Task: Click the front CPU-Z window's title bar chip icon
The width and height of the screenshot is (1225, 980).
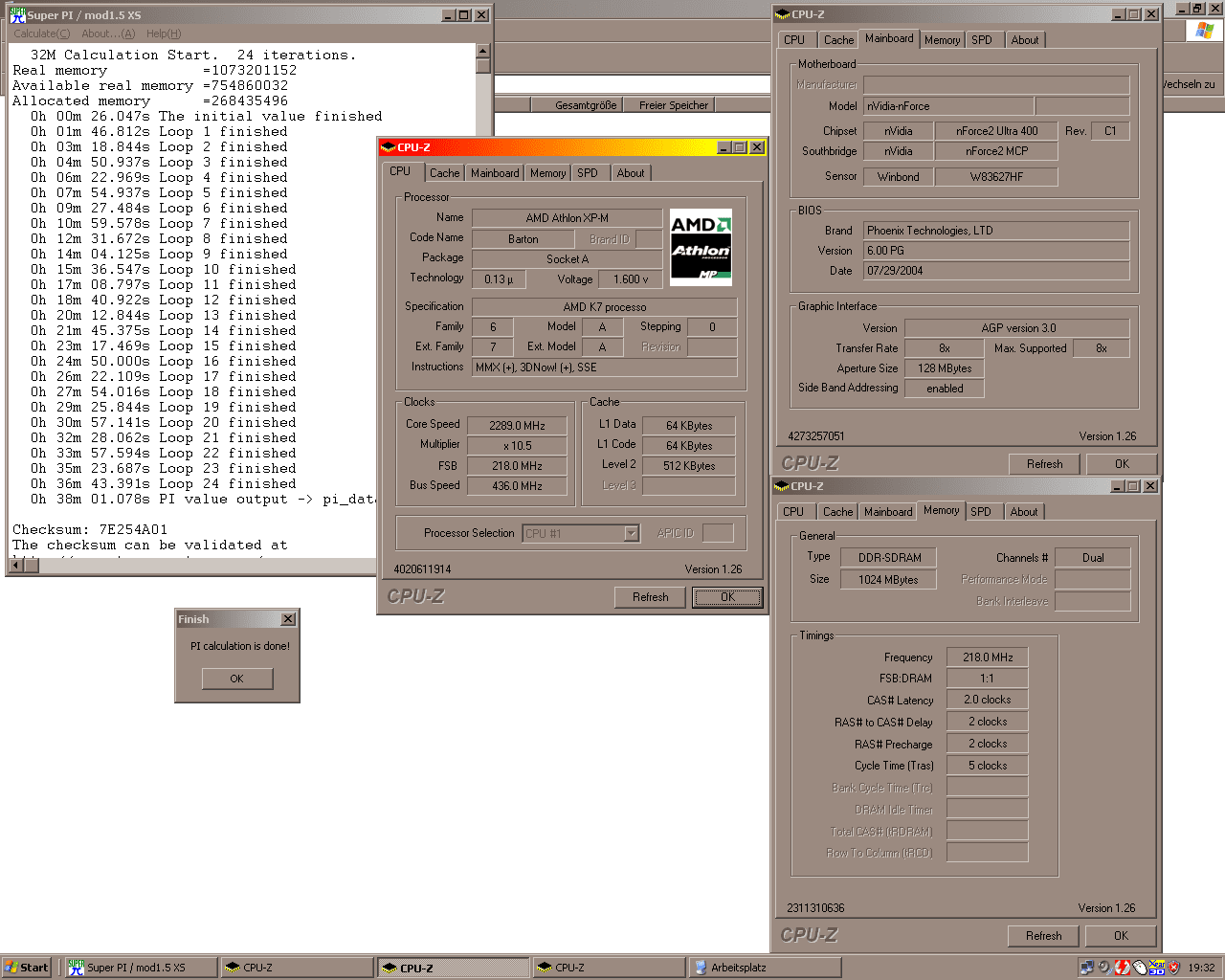Action: coord(388,147)
